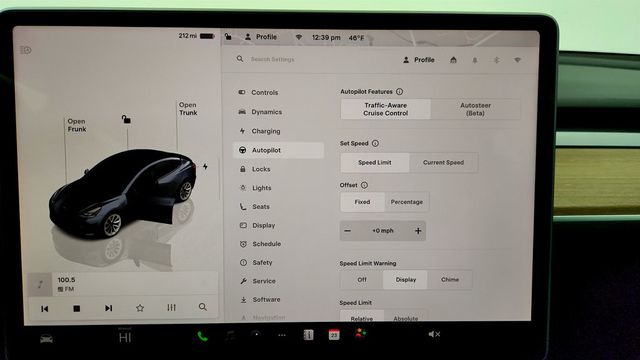Set Speed Limit Warning to Chime
640x360 pixels.
coord(450,280)
